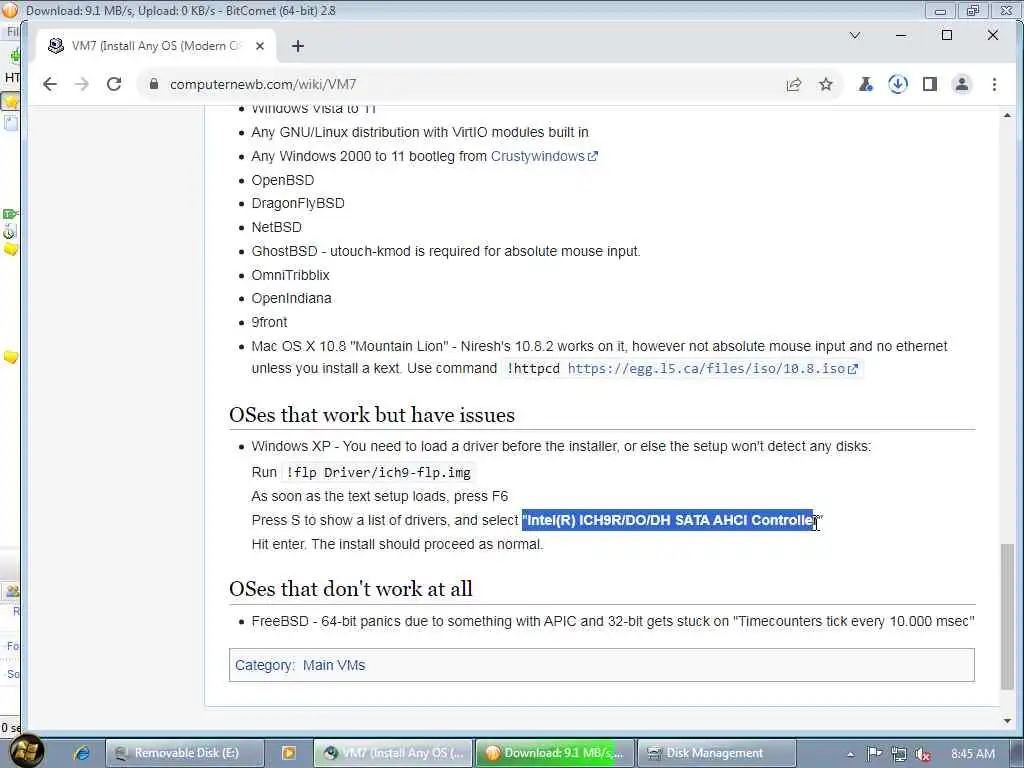Image resolution: width=1024 pixels, height=768 pixels.
Task: Click the OSes that don't work at all heading
Action: (x=351, y=588)
